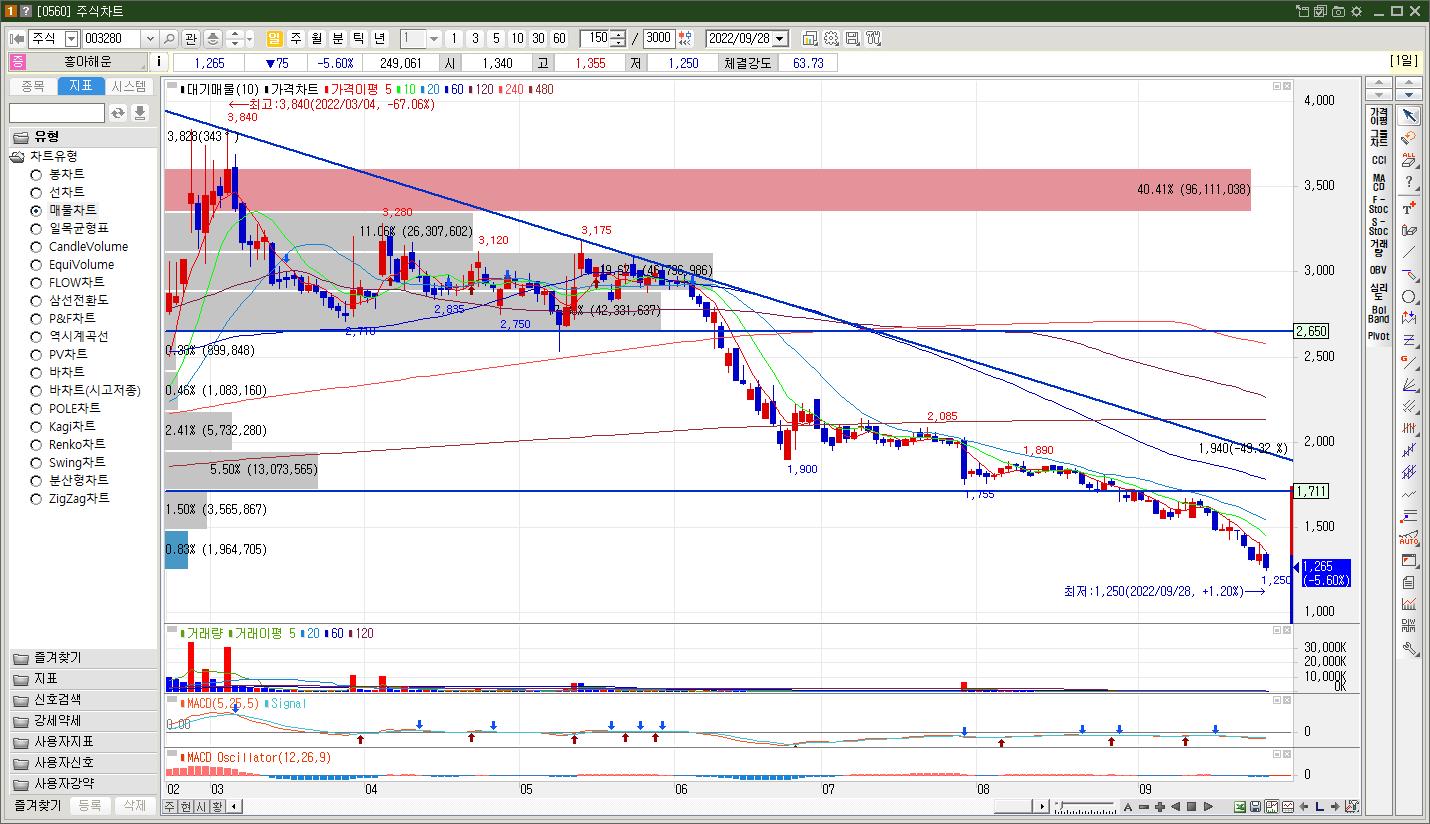Select the 봉차트 radio option

coord(36,174)
